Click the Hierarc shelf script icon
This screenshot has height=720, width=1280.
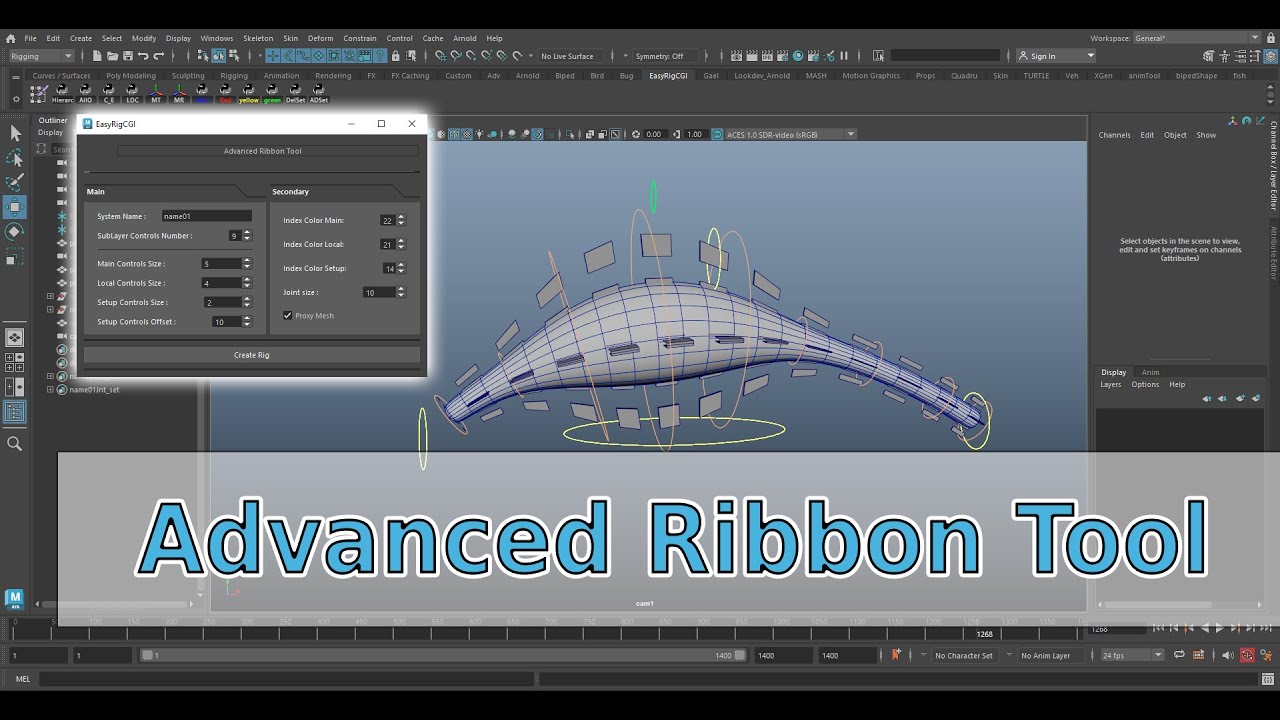pyautogui.click(x=62, y=93)
